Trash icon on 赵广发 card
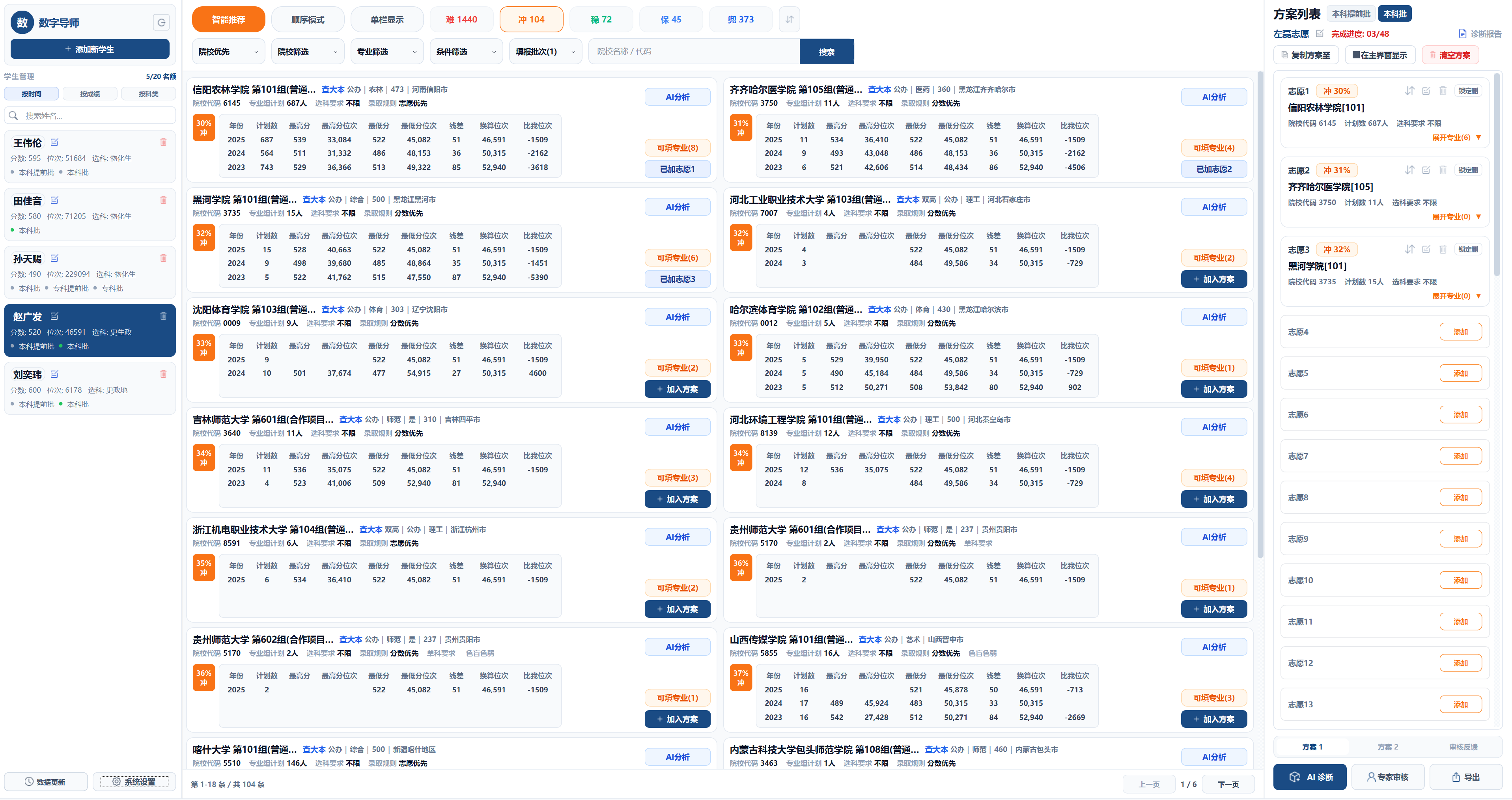The height and width of the screenshot is (800, 1512). [x=163, y=316]
